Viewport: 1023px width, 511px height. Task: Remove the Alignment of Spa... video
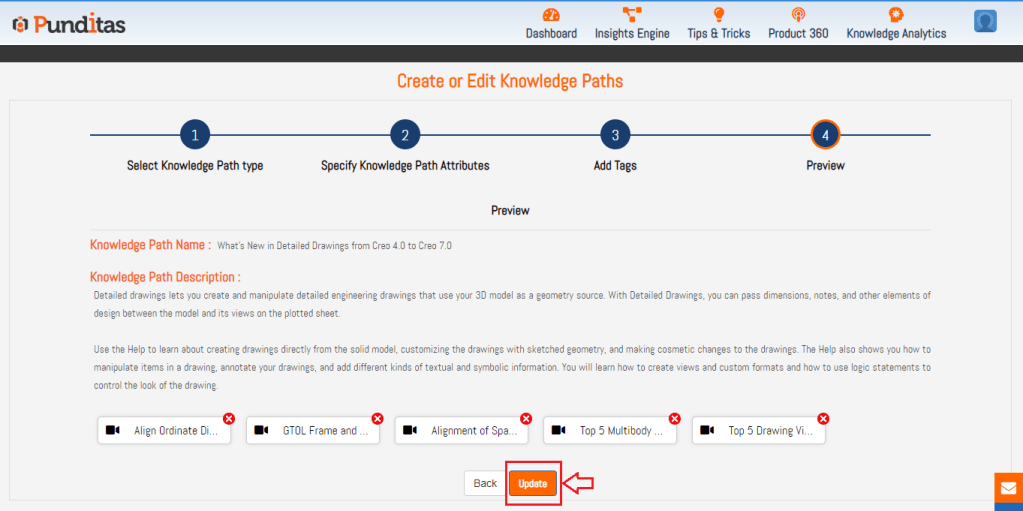click(x=526, y=418)
